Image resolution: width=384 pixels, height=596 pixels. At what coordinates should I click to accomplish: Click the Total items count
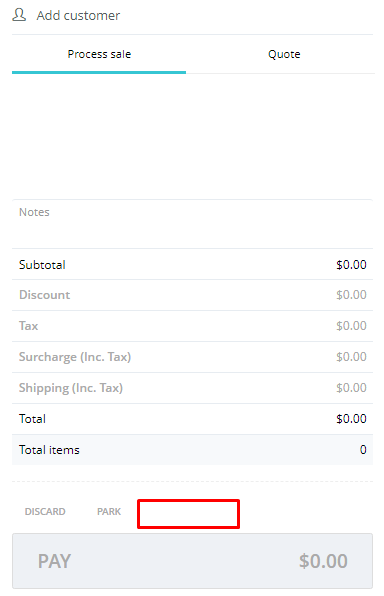[x=363, y=450]
